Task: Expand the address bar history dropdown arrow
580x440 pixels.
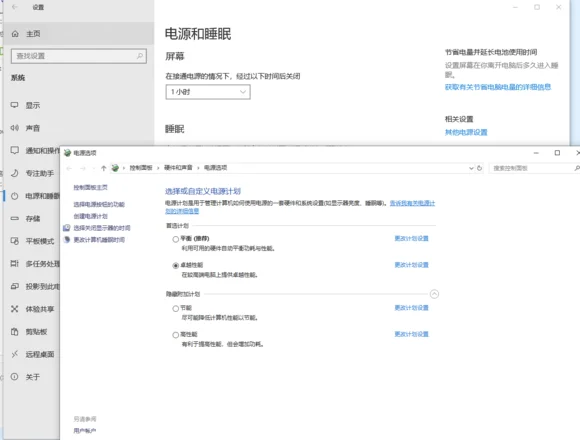Action: pos(471,168)
